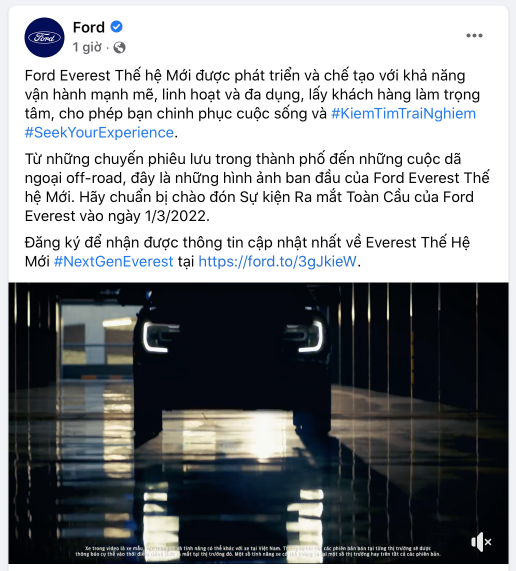Click the globe public-audience icon
The width and height of the screenshot is (516, 571).
pyautogui.click(x=119, y=47)
